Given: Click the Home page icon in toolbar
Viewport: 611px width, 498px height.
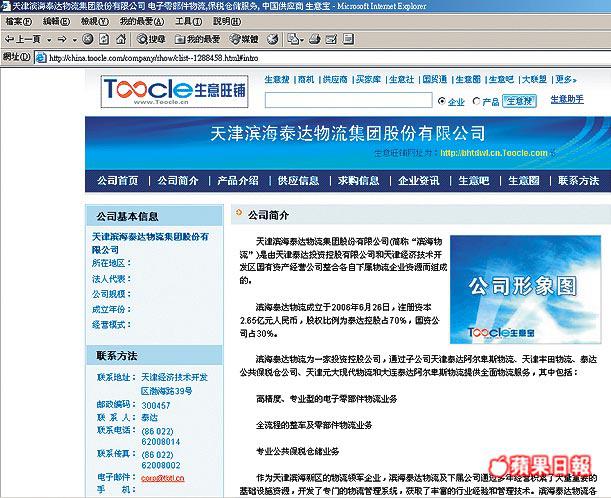Looking at the screenshot, I should pyautogui.click(x=120, y=39).
